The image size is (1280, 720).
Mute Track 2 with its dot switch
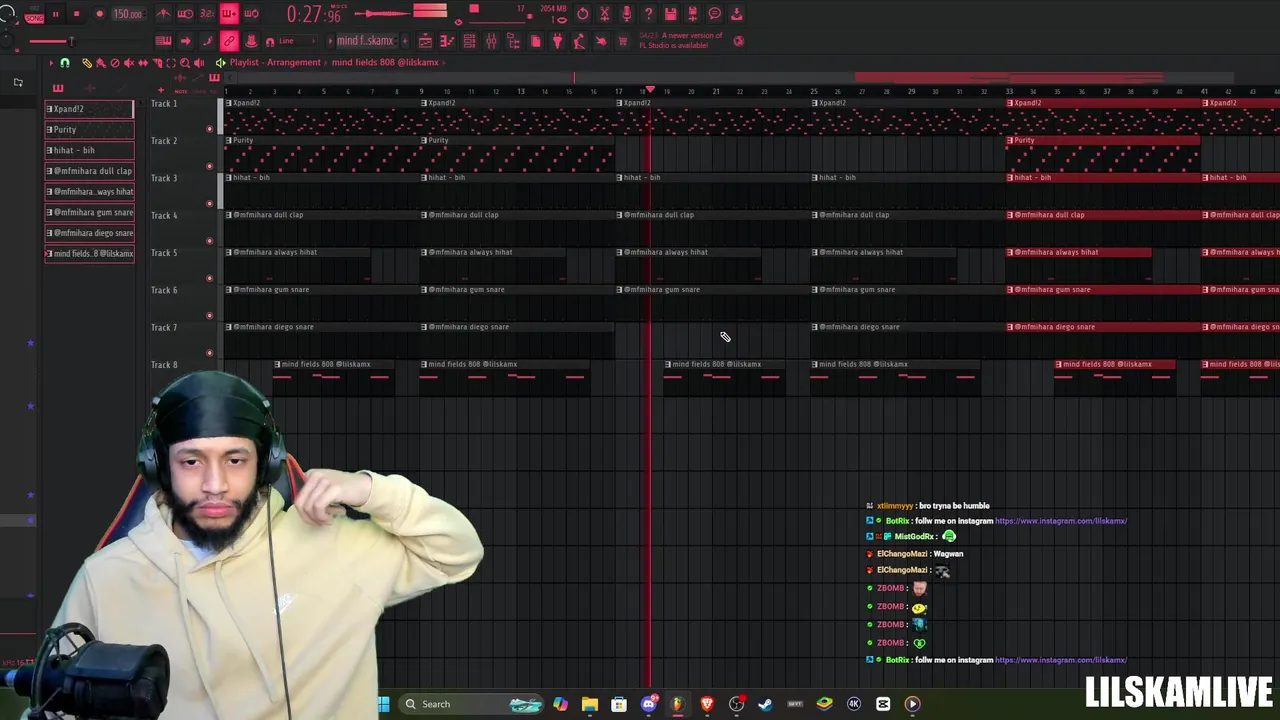click(x=209, y=166)
